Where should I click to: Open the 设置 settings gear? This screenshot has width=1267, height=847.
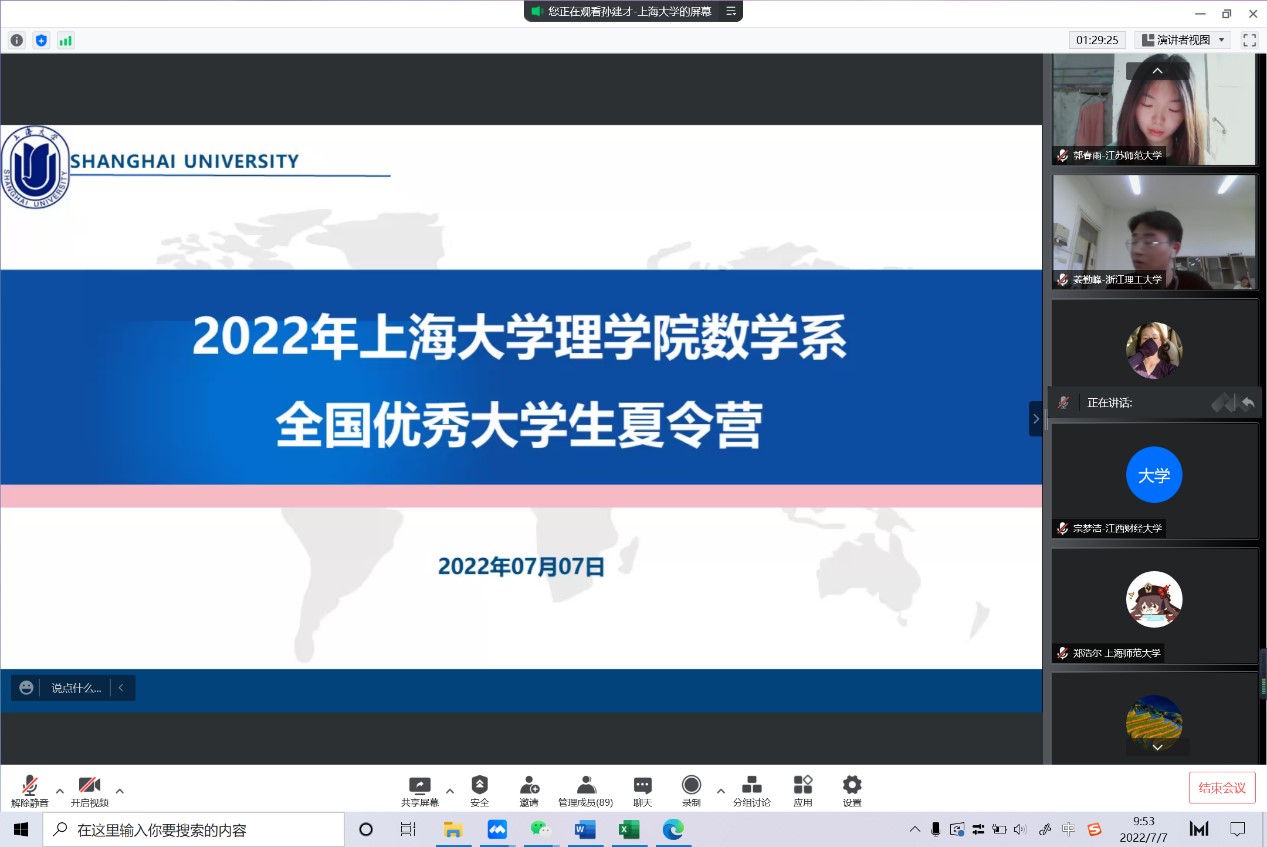click(852, 786)
